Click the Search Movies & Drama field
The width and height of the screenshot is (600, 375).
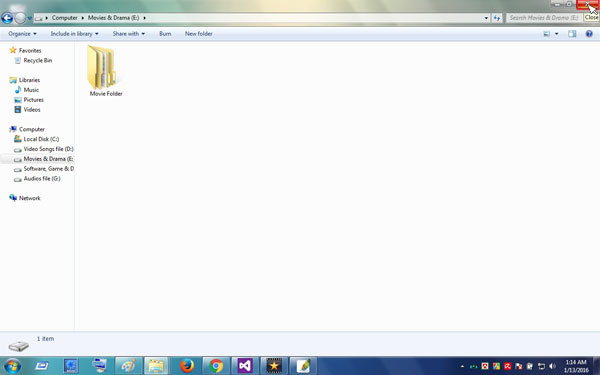[x=544, y=18]
